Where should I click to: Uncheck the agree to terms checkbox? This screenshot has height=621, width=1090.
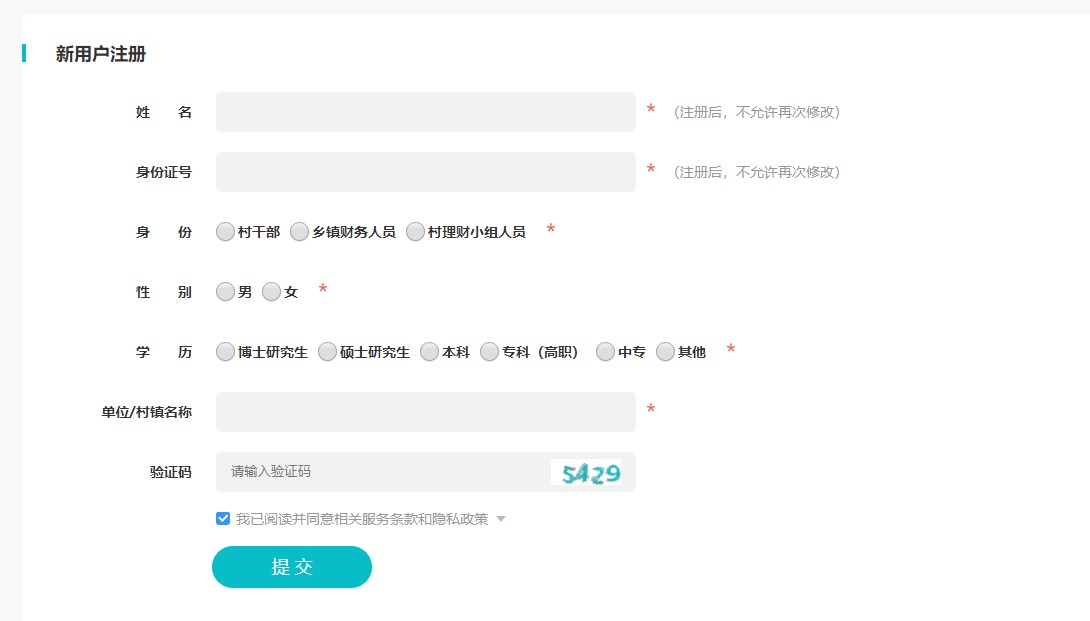(223, 519)
